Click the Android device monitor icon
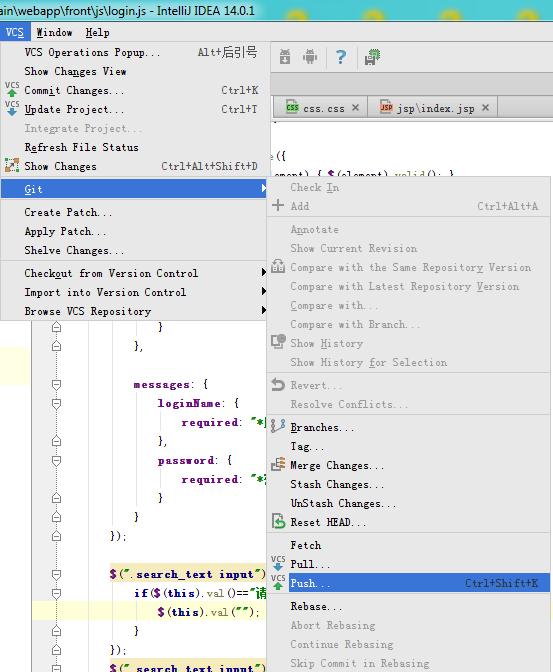This screenshot has height=672, width=553. [x=310, y=57]
